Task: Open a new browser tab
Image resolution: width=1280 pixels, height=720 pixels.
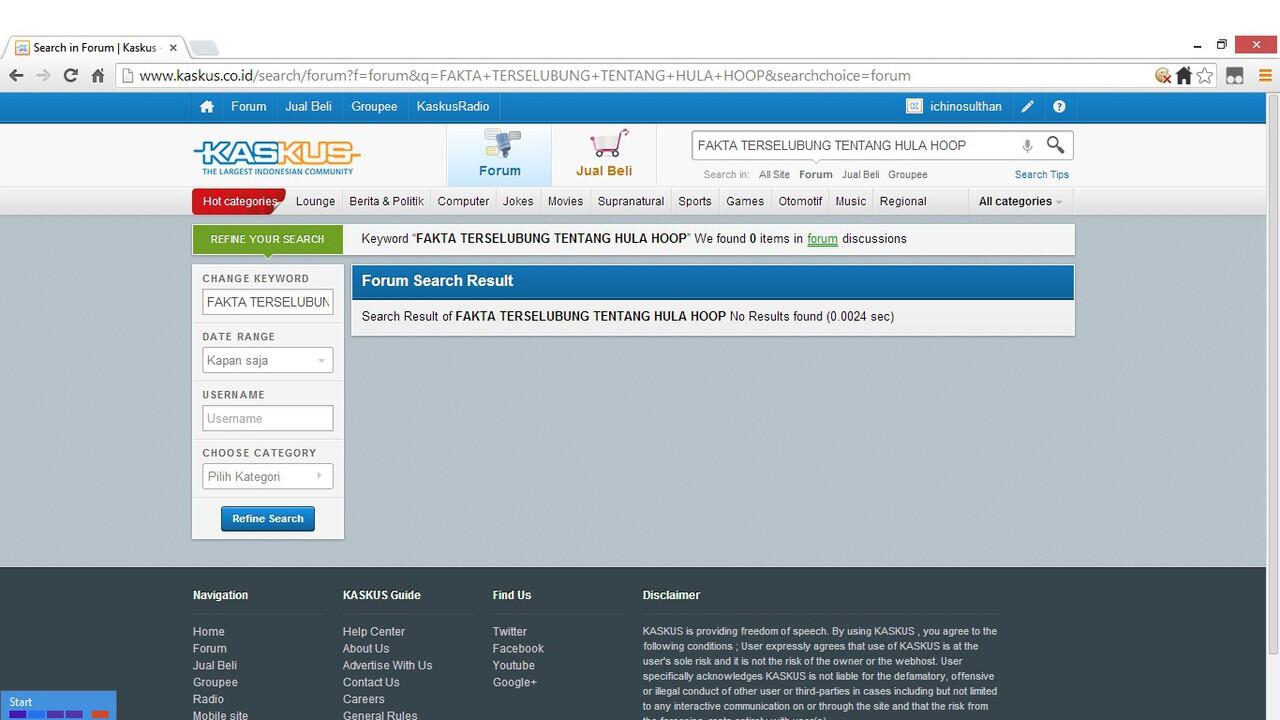Action: (203, 47)
